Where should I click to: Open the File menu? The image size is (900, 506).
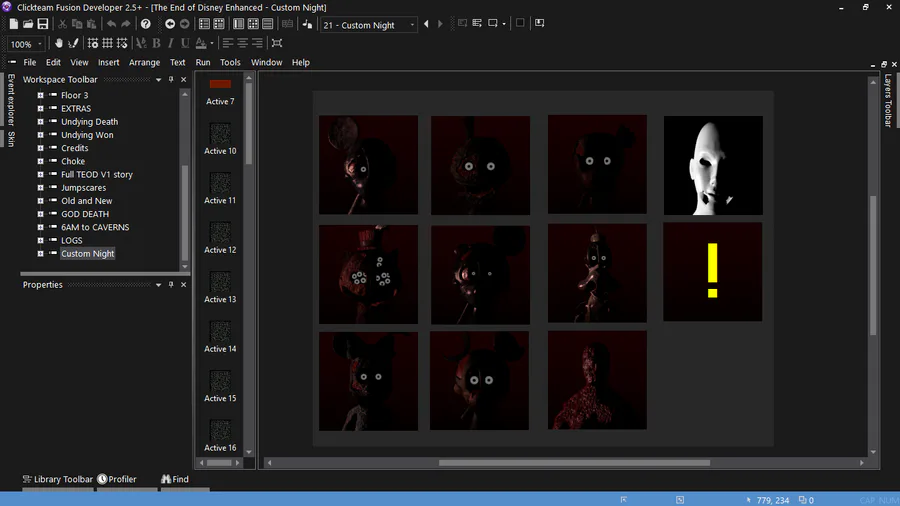[x=30, y=63]
